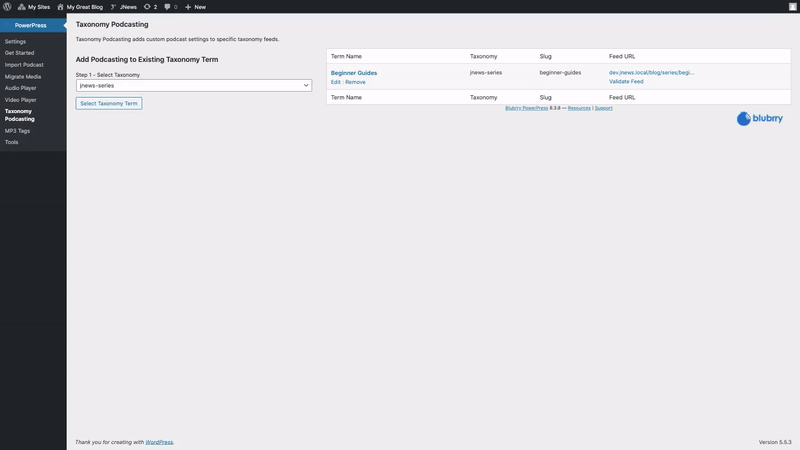Go to My Great Blog home
Screen dimensions: 800x450
(x=80, y=6)
